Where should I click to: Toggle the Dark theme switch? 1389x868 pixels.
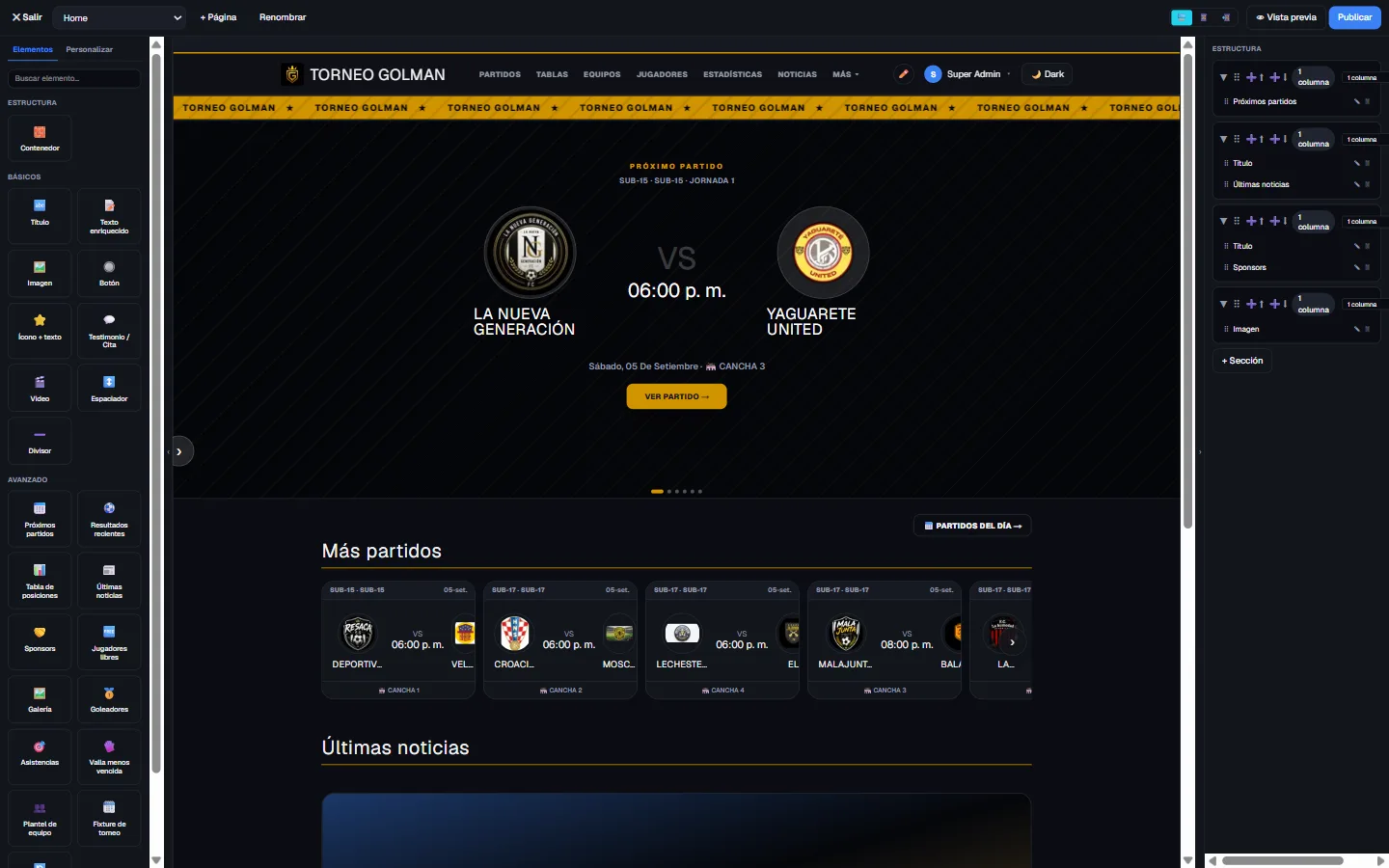point(1048,74)
